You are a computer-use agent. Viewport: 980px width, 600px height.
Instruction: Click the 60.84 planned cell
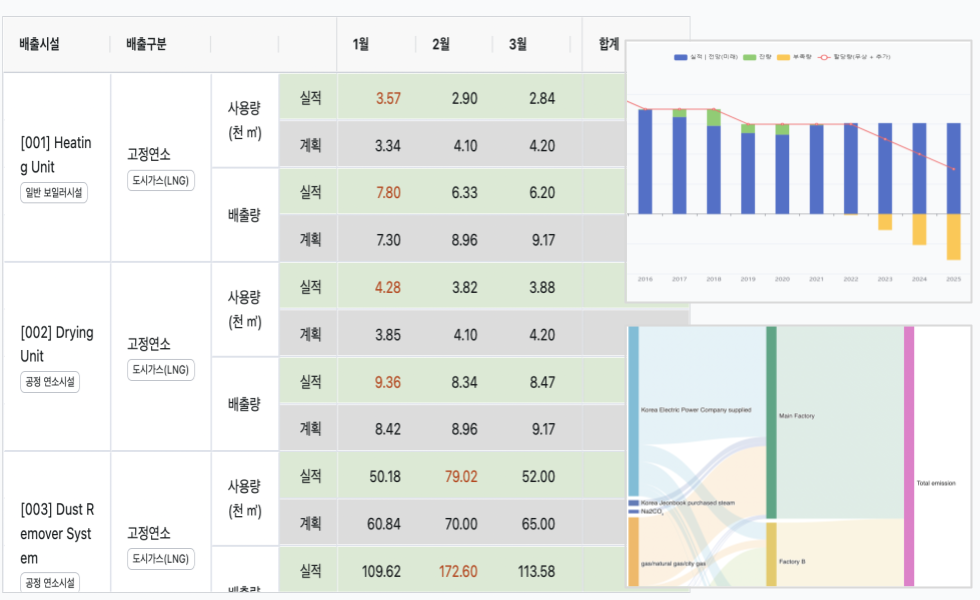[384, 524]
